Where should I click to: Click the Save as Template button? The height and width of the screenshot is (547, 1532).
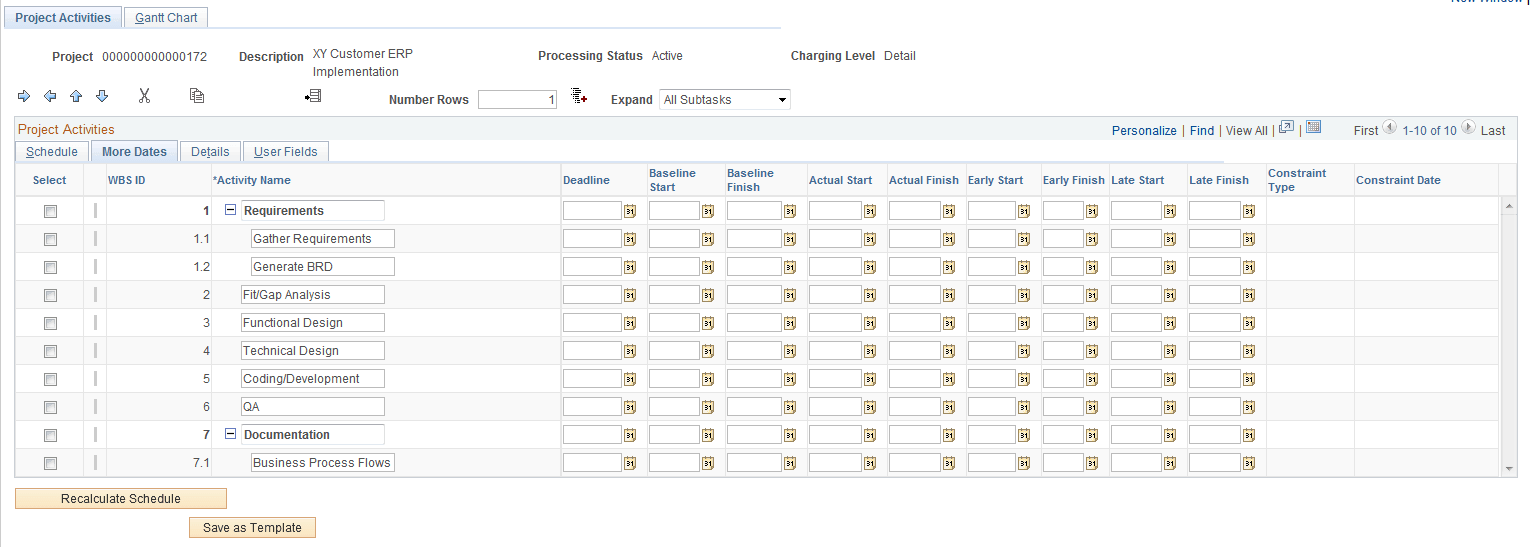(252, 528)
